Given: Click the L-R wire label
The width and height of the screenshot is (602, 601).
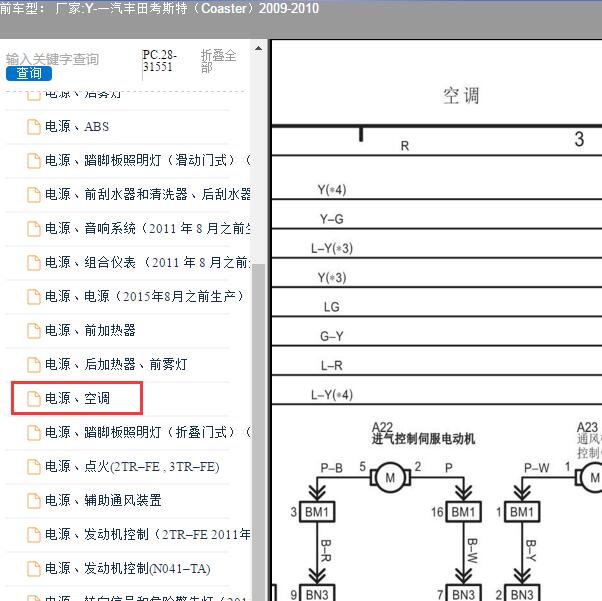Looking at the screenshot, I should tap(332, 366).
